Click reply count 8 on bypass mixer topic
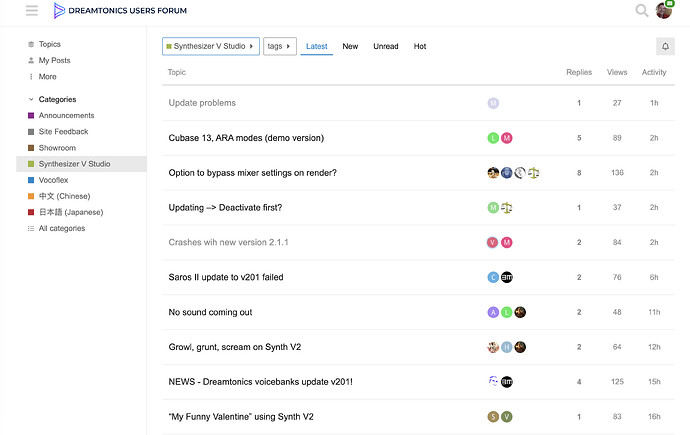Image resolution: width=690 pixels, height=435 pixels. 579,173
